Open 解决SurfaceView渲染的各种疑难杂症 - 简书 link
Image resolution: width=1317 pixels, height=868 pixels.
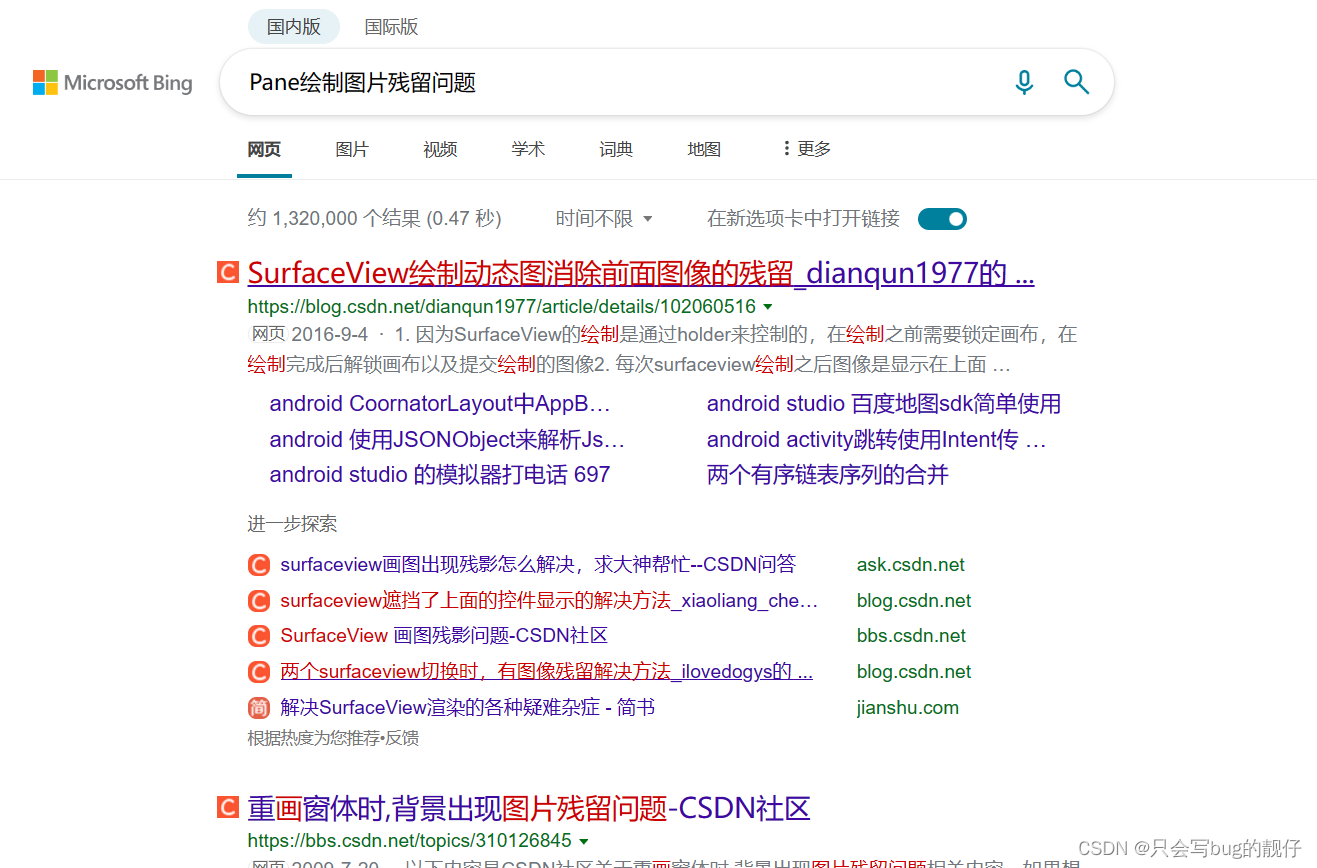[468, 708]
